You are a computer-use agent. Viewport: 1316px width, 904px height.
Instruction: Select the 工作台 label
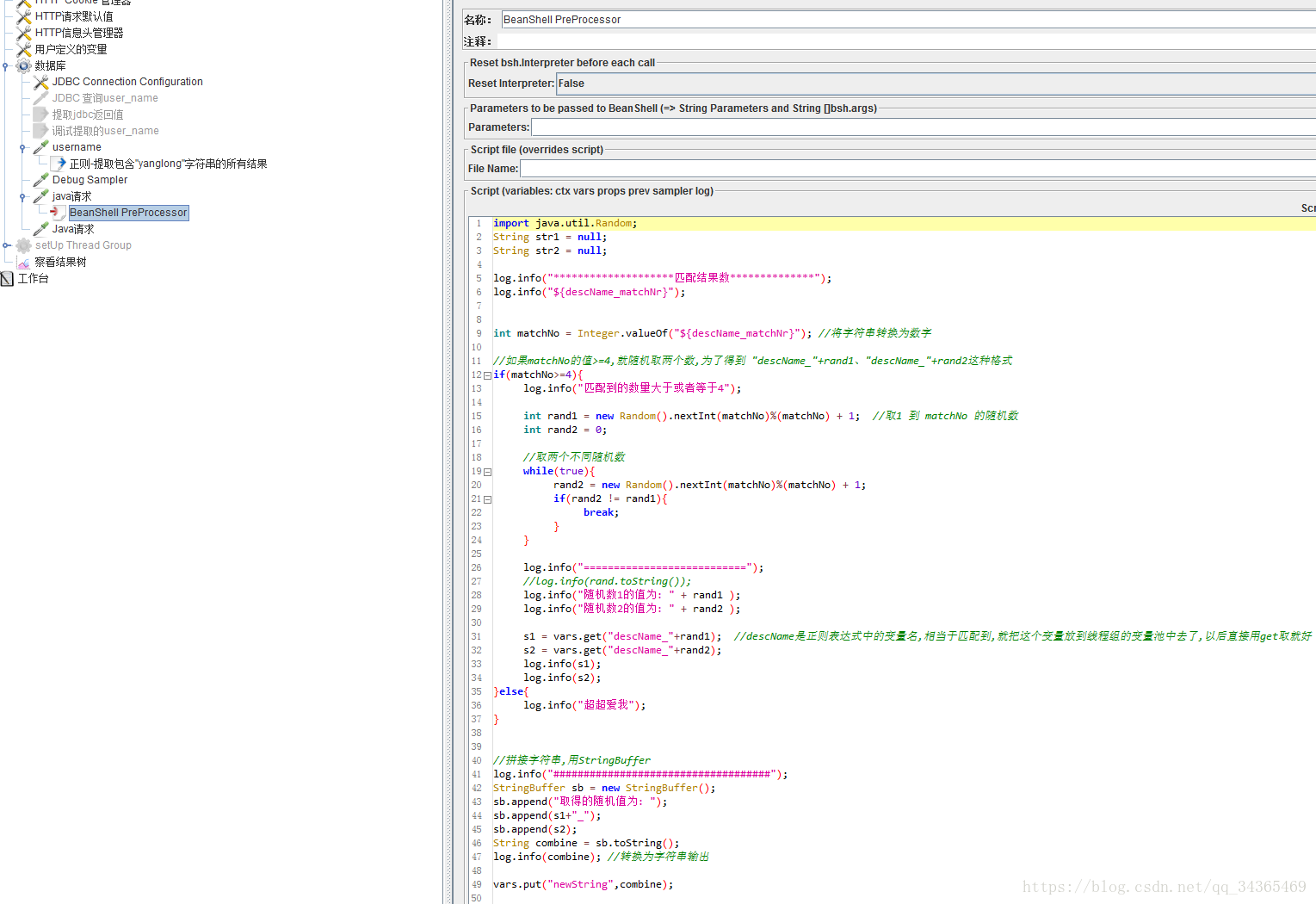pyautogui.click(x=34, y=279)
